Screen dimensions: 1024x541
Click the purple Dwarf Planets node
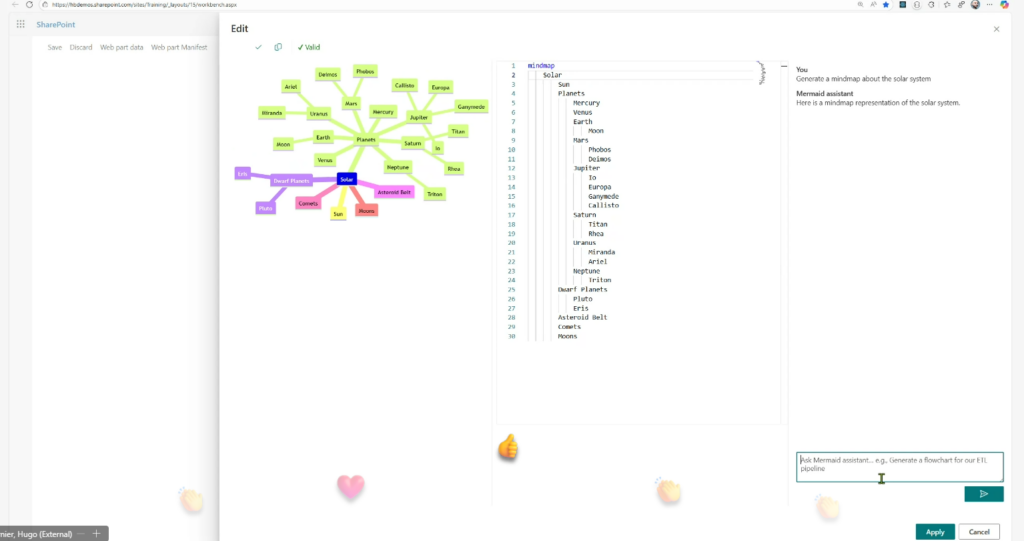[291, 181]
